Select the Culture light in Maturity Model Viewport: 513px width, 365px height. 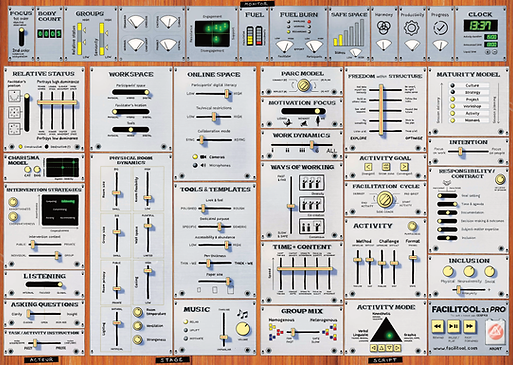pos(453,85)
